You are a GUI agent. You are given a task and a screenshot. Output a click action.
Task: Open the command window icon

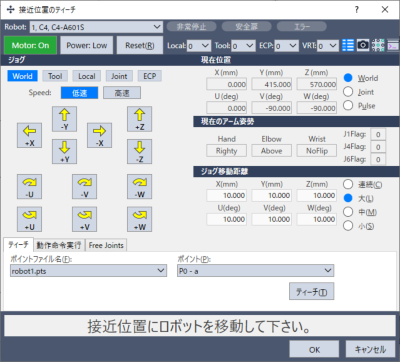pyautogui.click(x=393, y=45)
